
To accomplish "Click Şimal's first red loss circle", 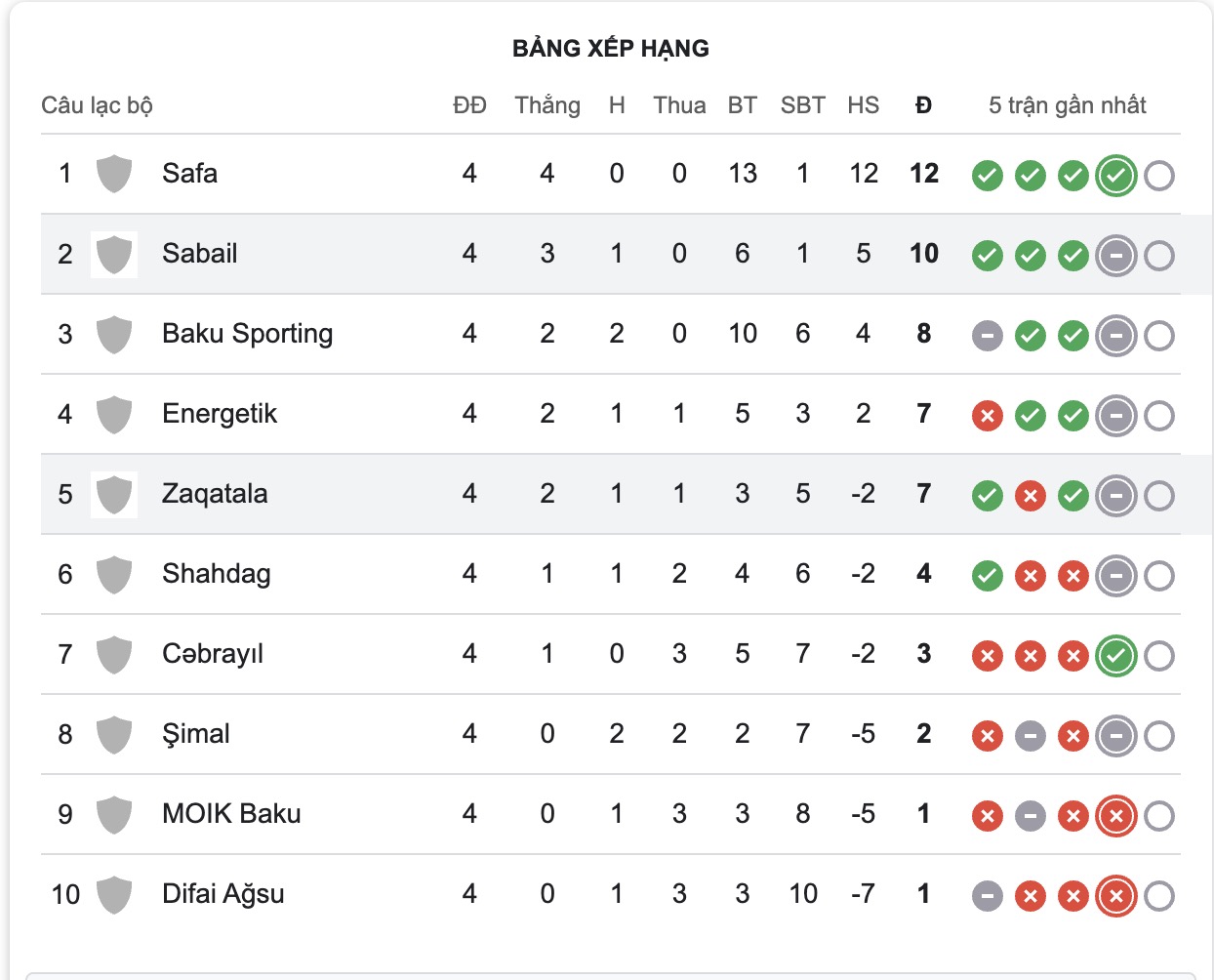I will (x=987, y=735).
